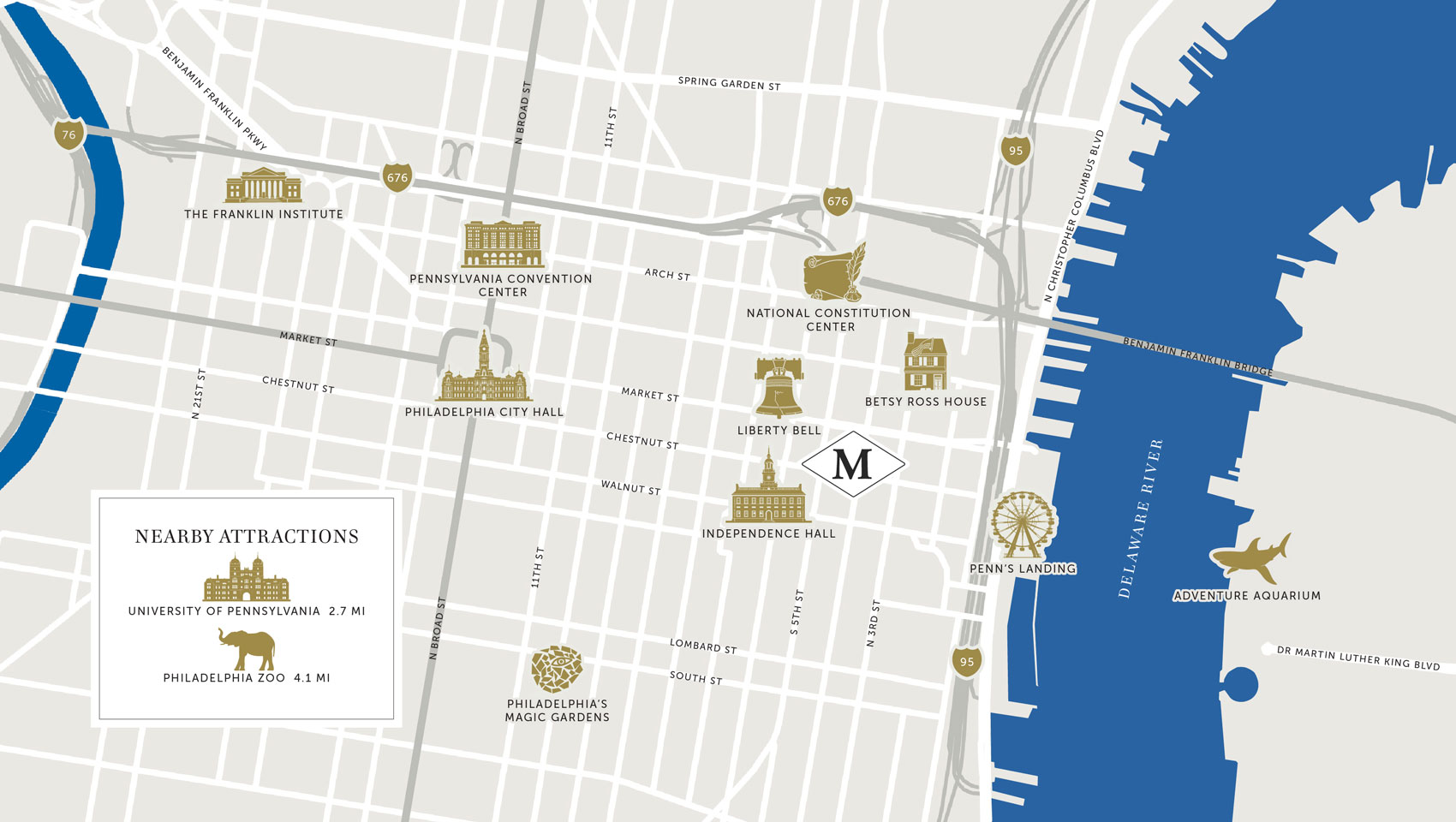
Task: Click the Nearby Attractions heading
Action: tap(247, 537)
